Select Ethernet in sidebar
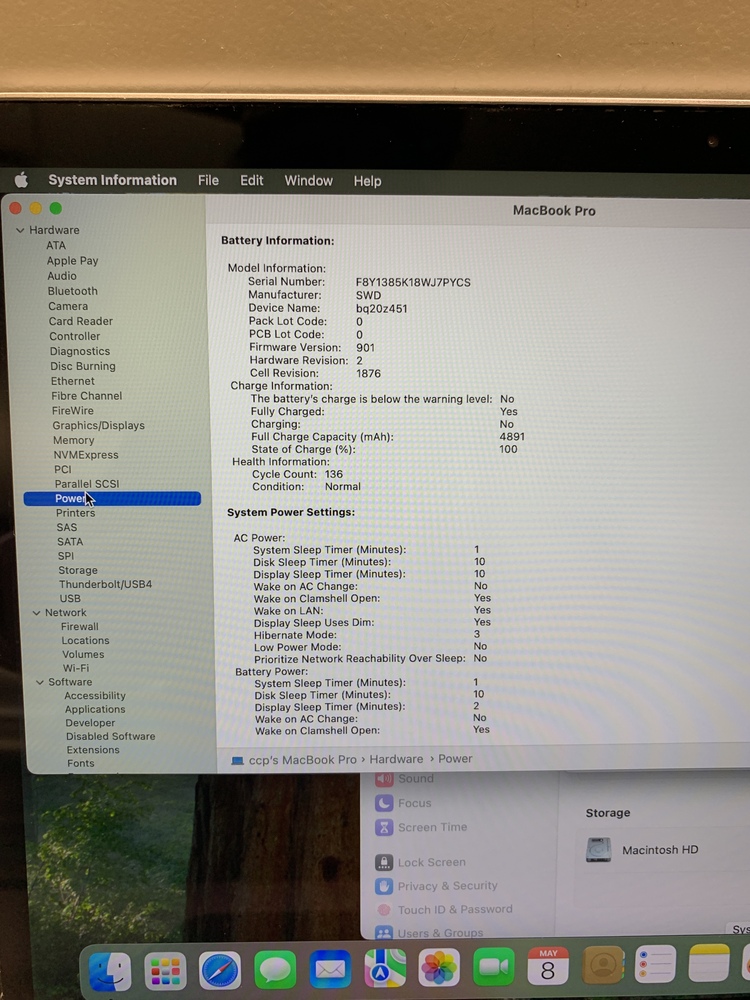750x1000 pixels. click(x=73, y=381)
